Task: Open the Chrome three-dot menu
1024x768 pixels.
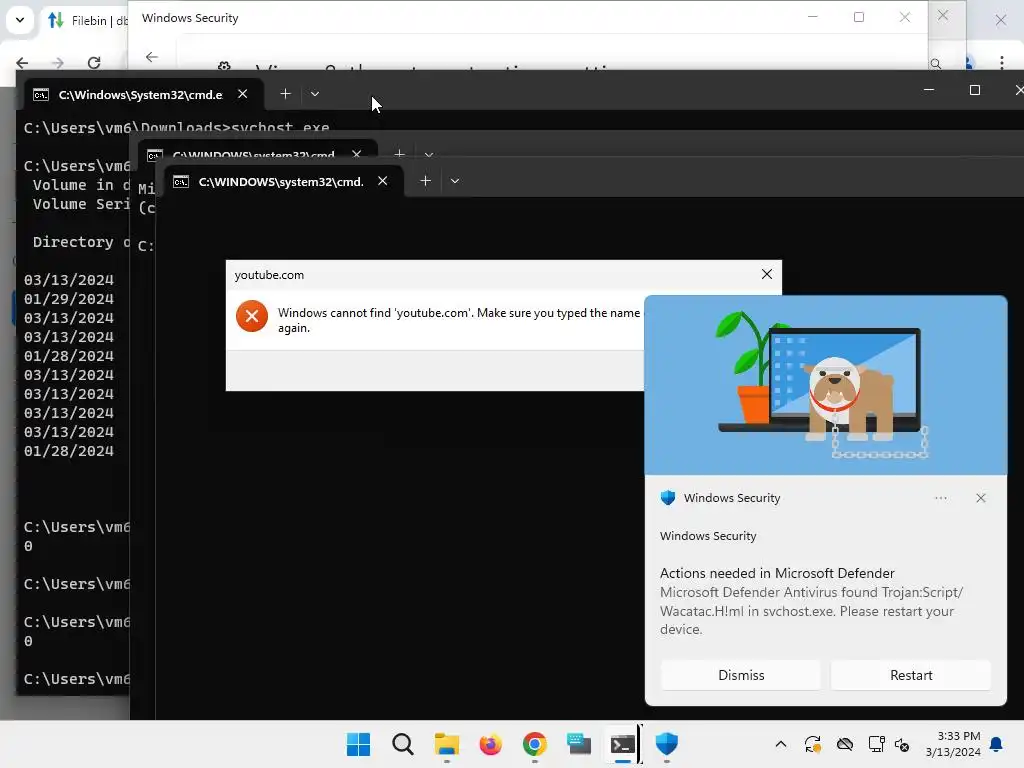Action: [1001, 63]
